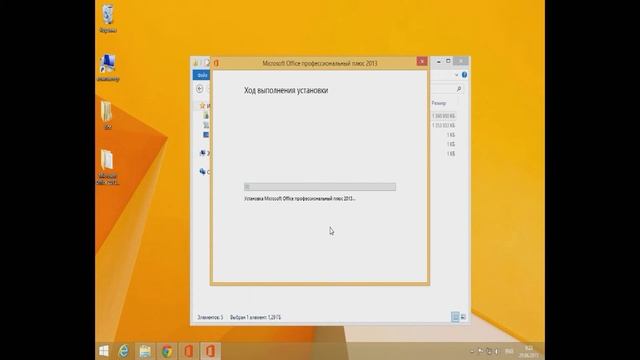Click the 'Выбран 1 элемент' status text
640x360 pixels.
pos(256,317)
